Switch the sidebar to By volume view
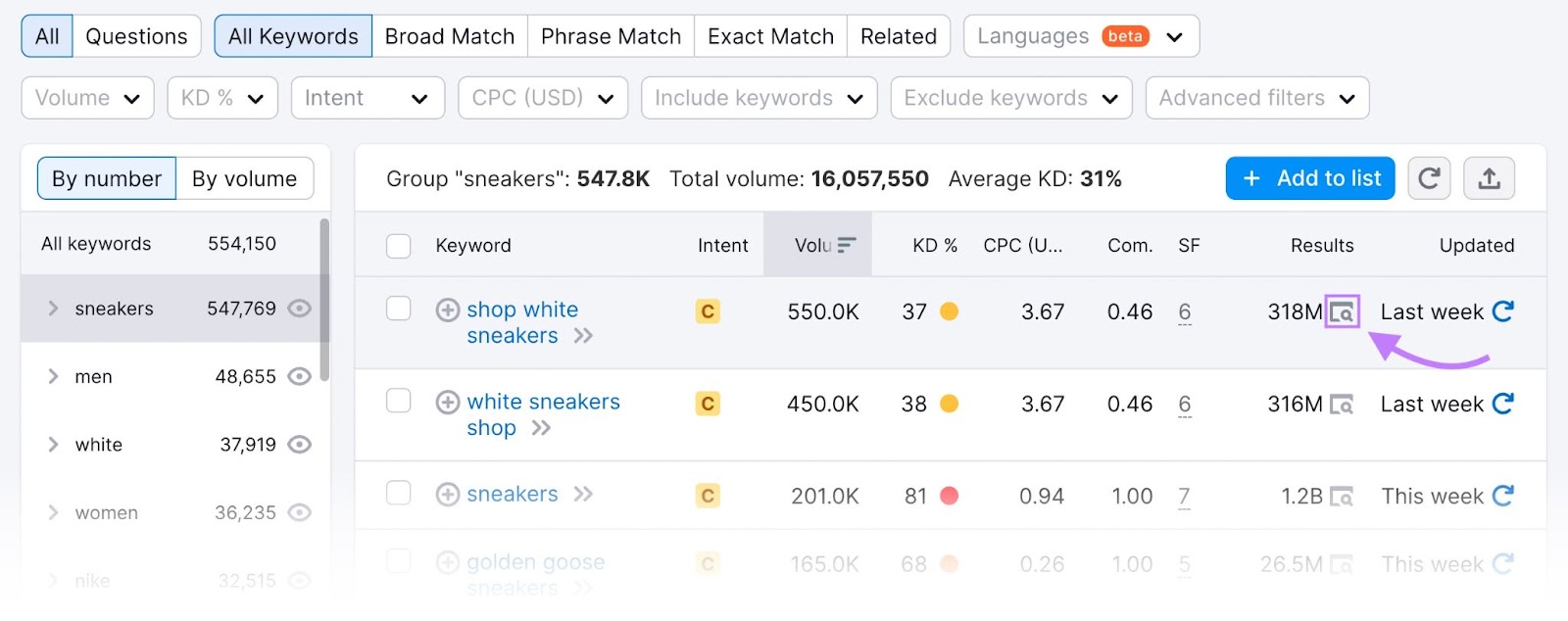Screen dimensions: 1568x621 (244, 178)
